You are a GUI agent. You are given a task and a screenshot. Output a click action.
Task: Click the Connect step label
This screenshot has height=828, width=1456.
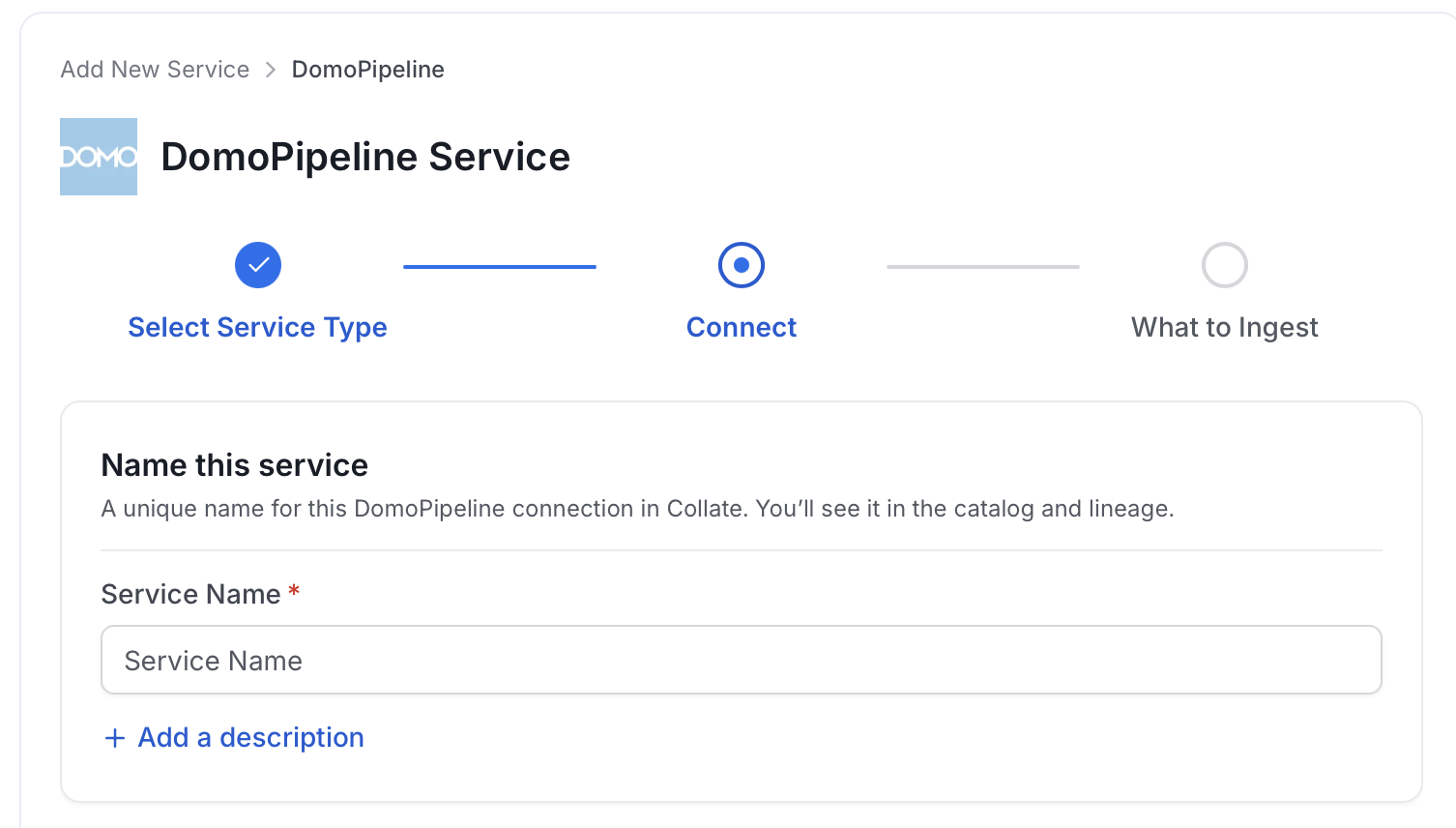(x=742, y=327)
